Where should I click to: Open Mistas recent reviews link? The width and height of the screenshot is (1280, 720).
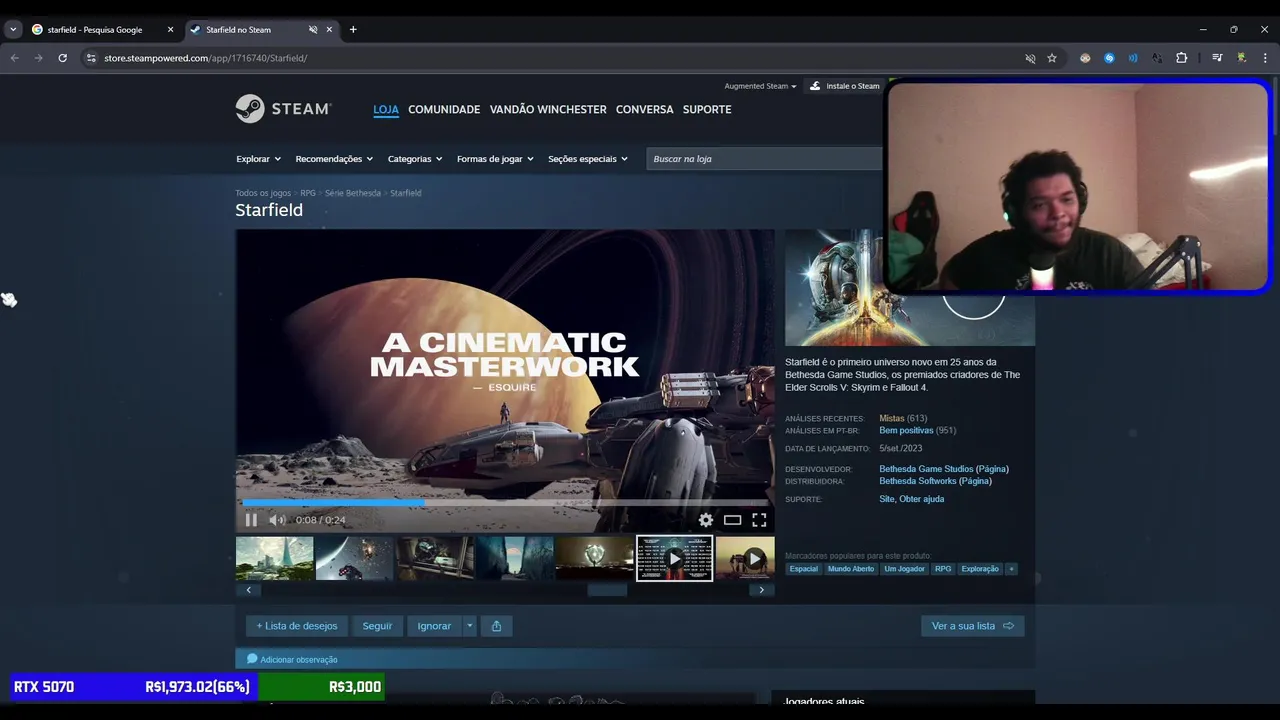[x=891, y=418]
